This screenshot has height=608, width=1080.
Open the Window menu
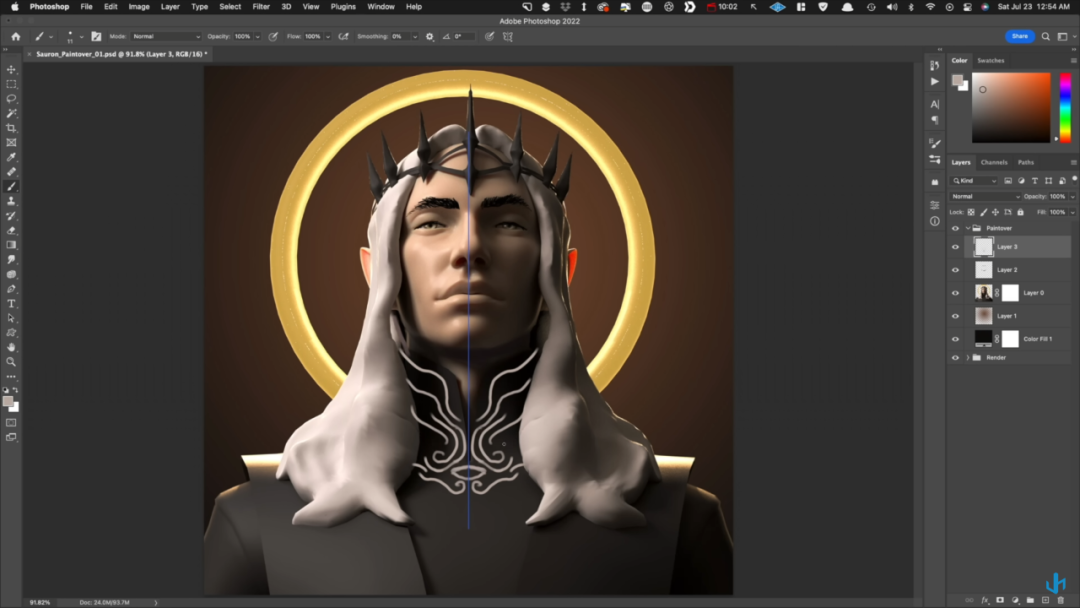point(381,6)
